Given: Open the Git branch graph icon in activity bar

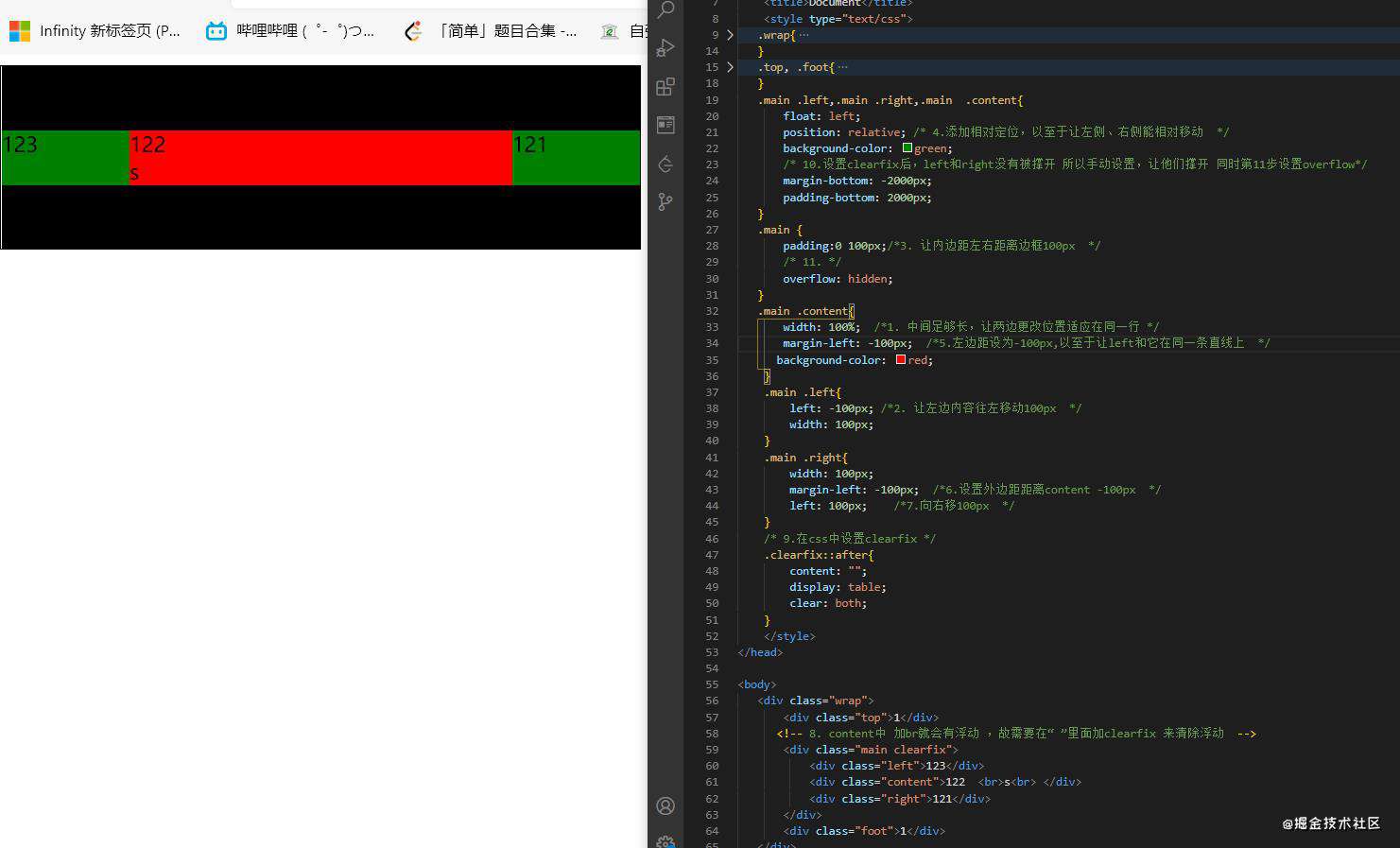Looking at the screenshot, I should click(665, 201).
